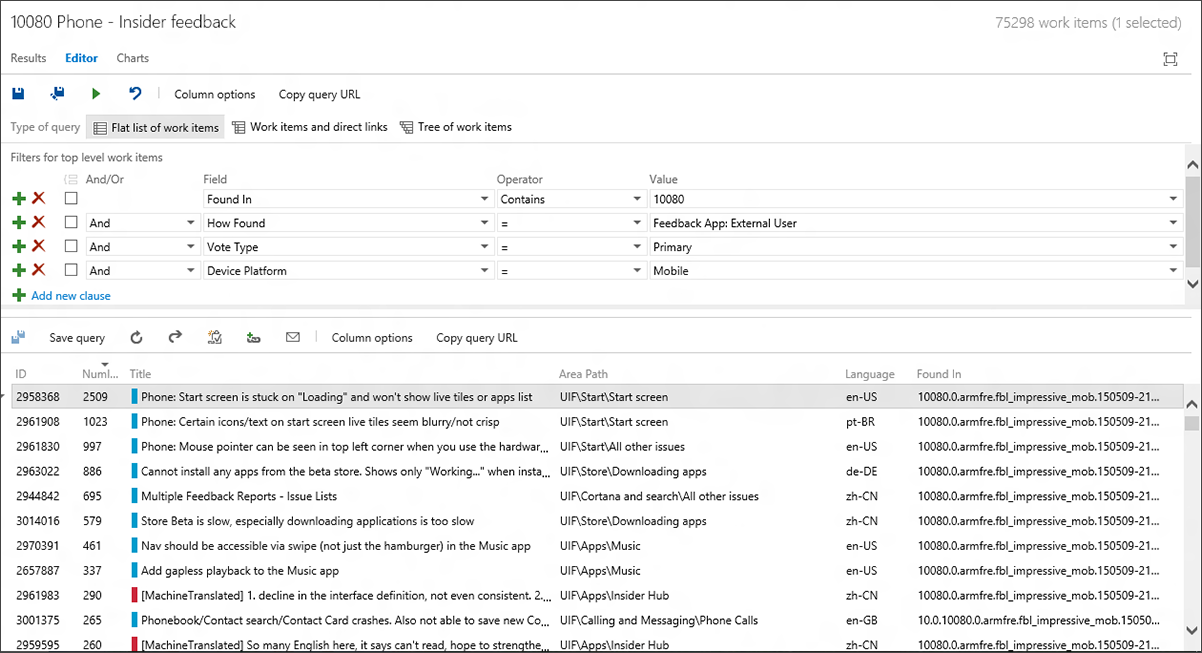Image resolution: width=1202 pixels, height=653 pixels.
Task: Run the query with the green play icon
Action: coord(95,93)
